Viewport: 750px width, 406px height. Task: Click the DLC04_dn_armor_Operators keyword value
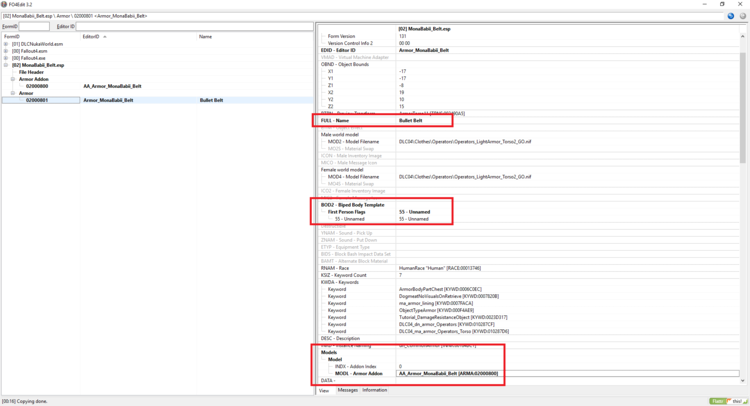point(445,324)
